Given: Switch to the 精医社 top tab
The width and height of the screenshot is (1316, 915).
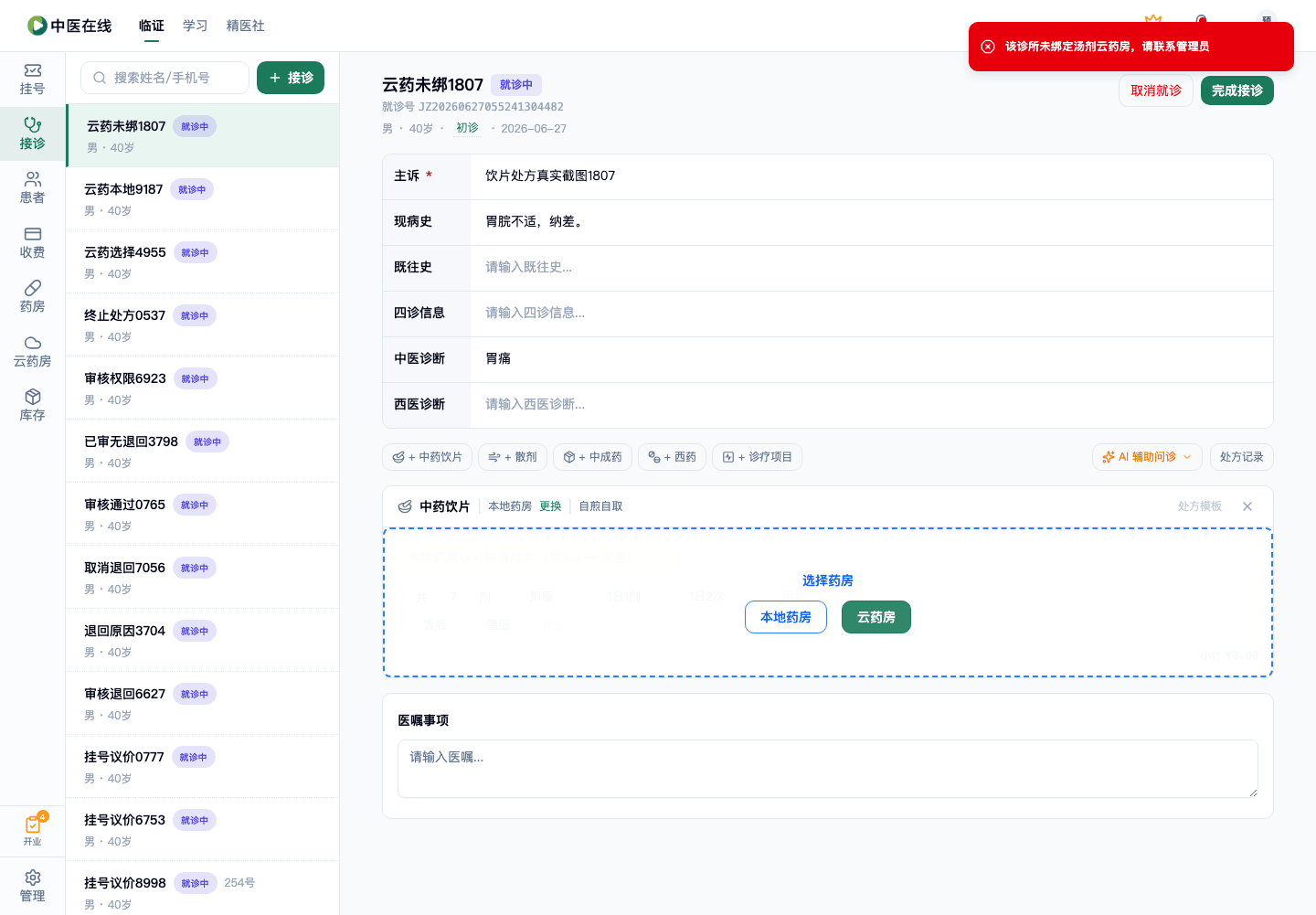Looking at the screenshot, I should 245,26.
